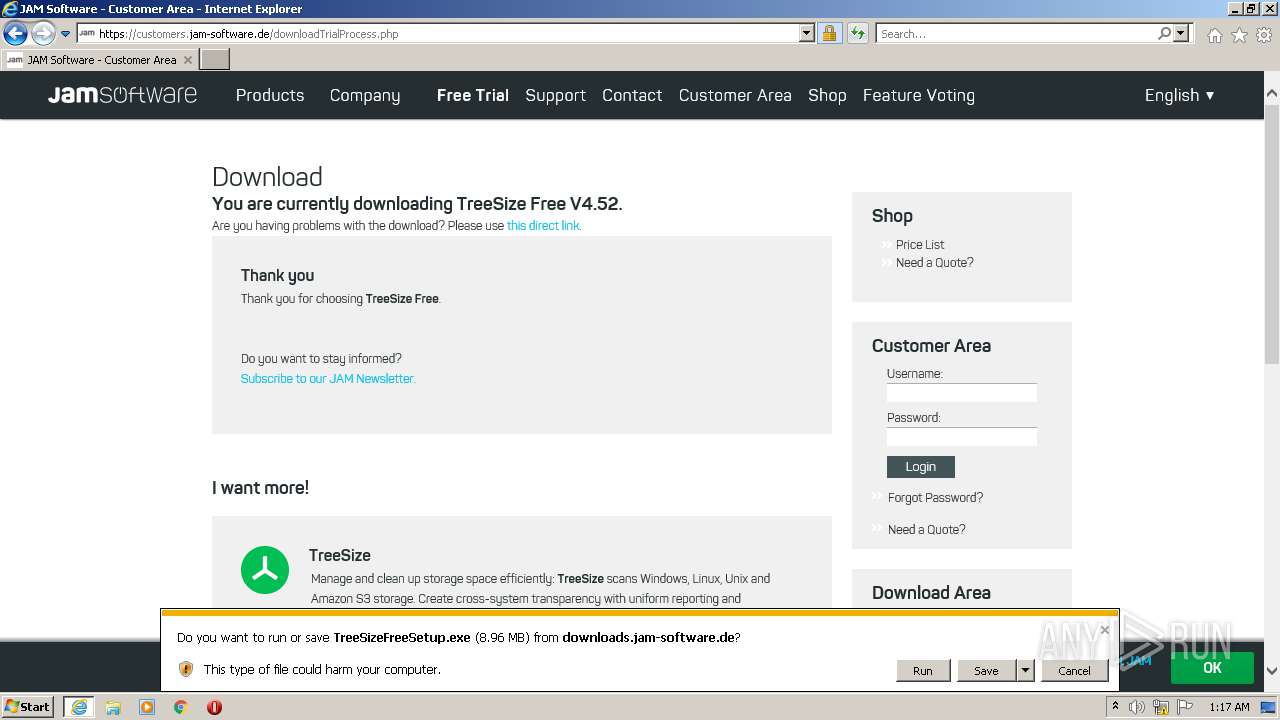Expand the address bar autocomplete dropdown
Image resolution: width=1280 pixels, height=720 pixels.
click(x=807, y=33)
